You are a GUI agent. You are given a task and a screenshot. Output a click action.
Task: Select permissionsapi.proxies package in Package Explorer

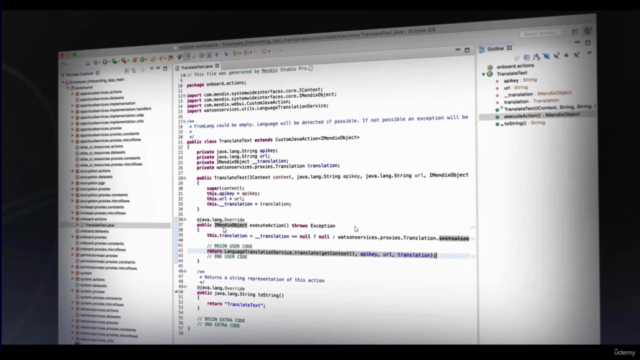tap(98, 255)
